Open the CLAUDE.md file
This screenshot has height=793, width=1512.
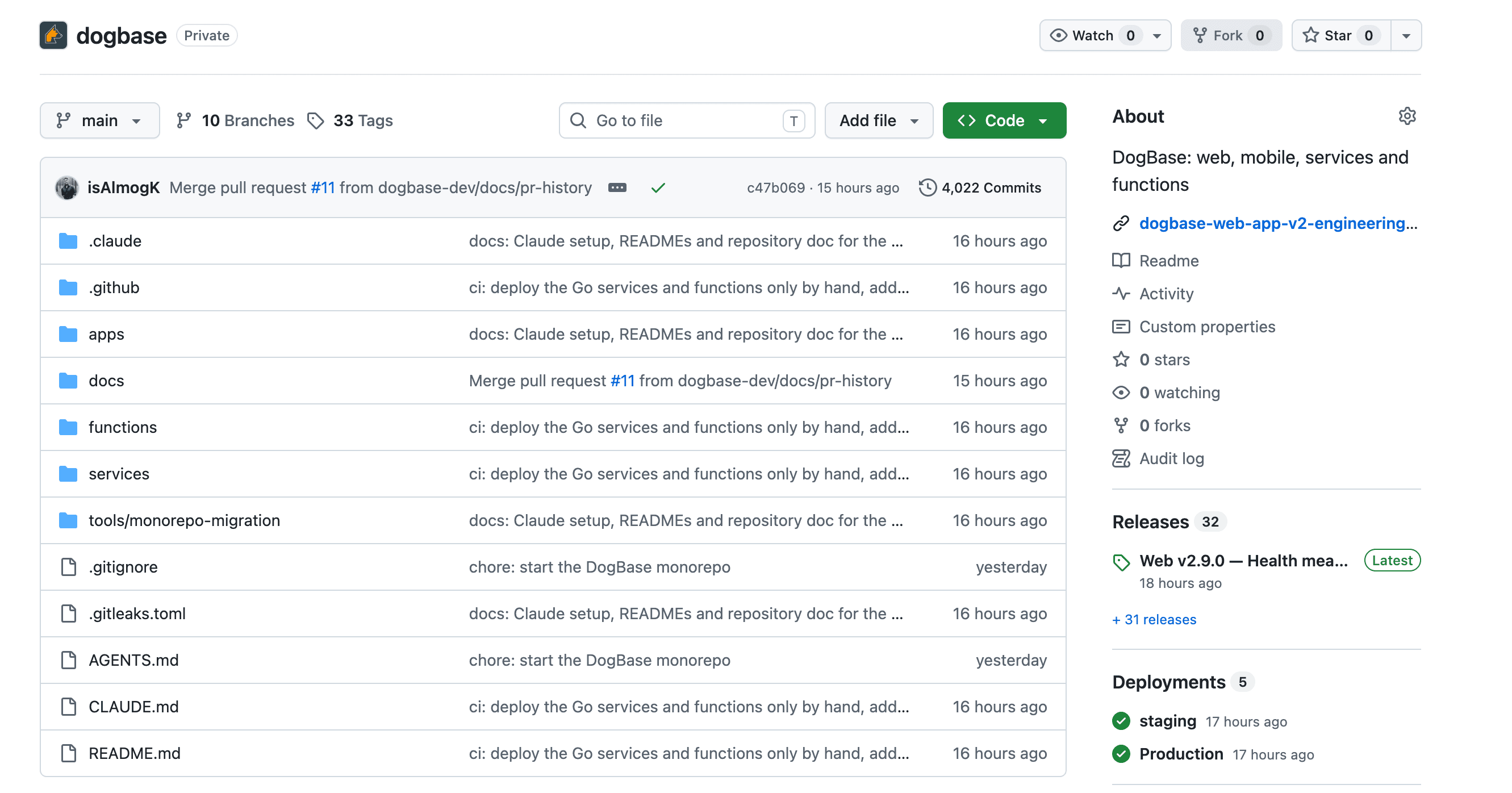133,707
